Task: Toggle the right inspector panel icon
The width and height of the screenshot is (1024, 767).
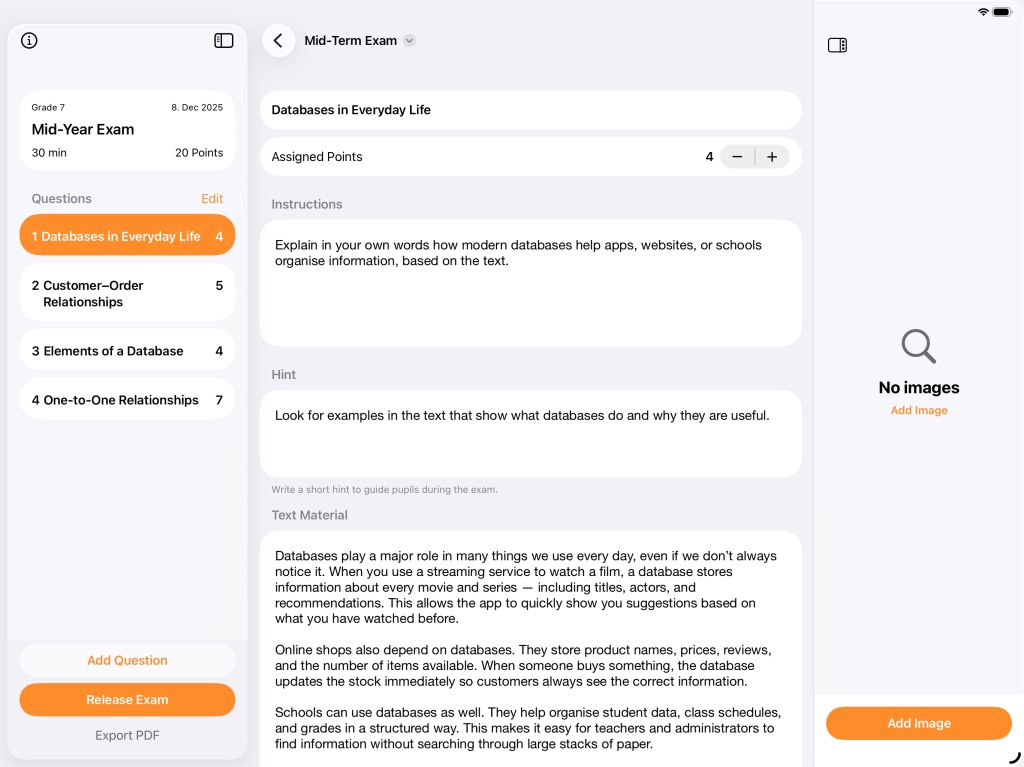Action: (x=837, y=45)
